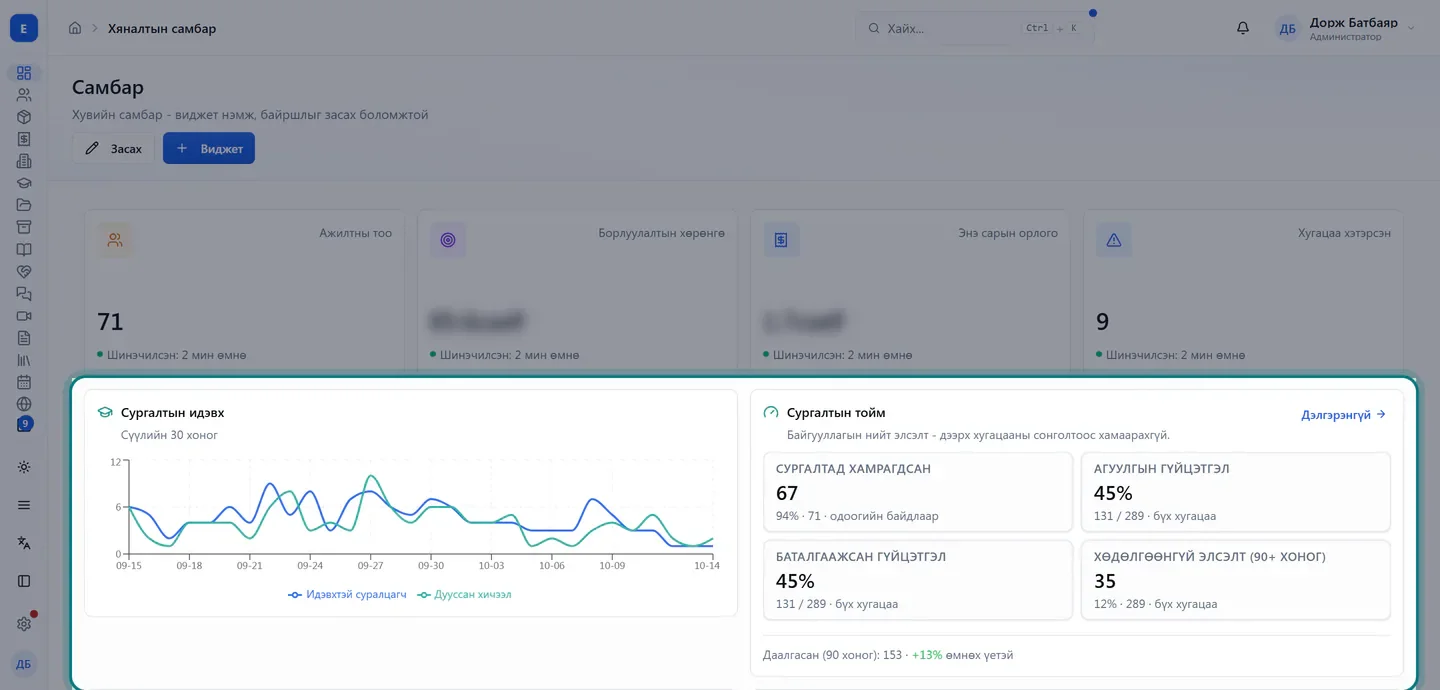Select the Хөдөлгөөнгүй элсэлт stat card
This screenshot has height=690, width=1440.
1236,580
